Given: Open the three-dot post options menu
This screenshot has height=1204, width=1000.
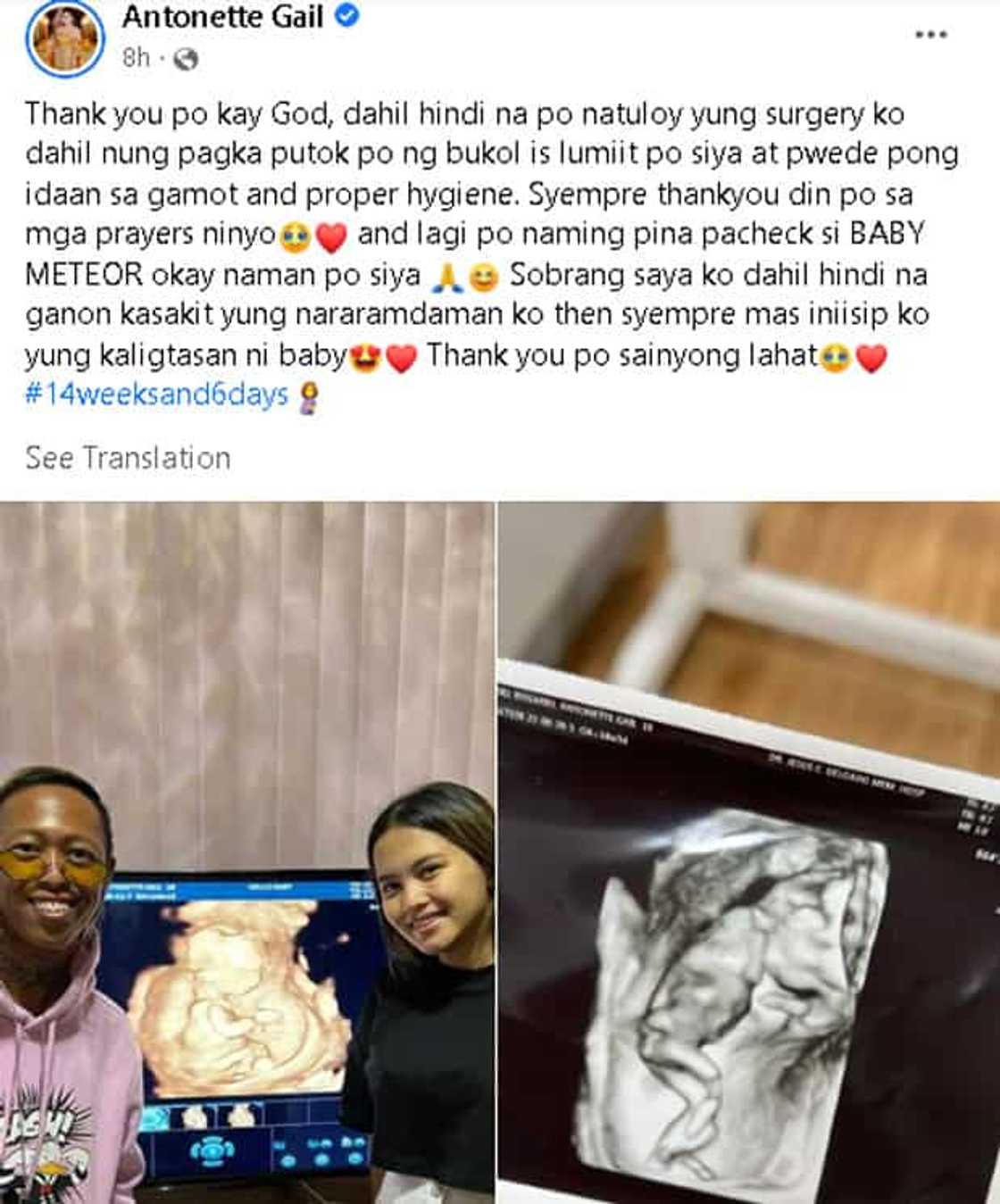Looking at the screenshot, I should (930, 35).
